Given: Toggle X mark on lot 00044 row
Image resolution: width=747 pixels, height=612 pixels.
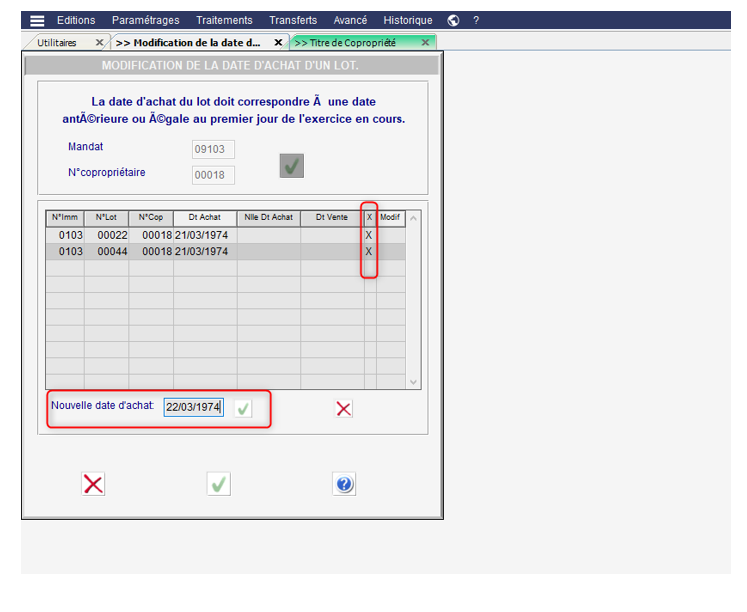Looking at the screenshot, I should click(x=369, y=252).
